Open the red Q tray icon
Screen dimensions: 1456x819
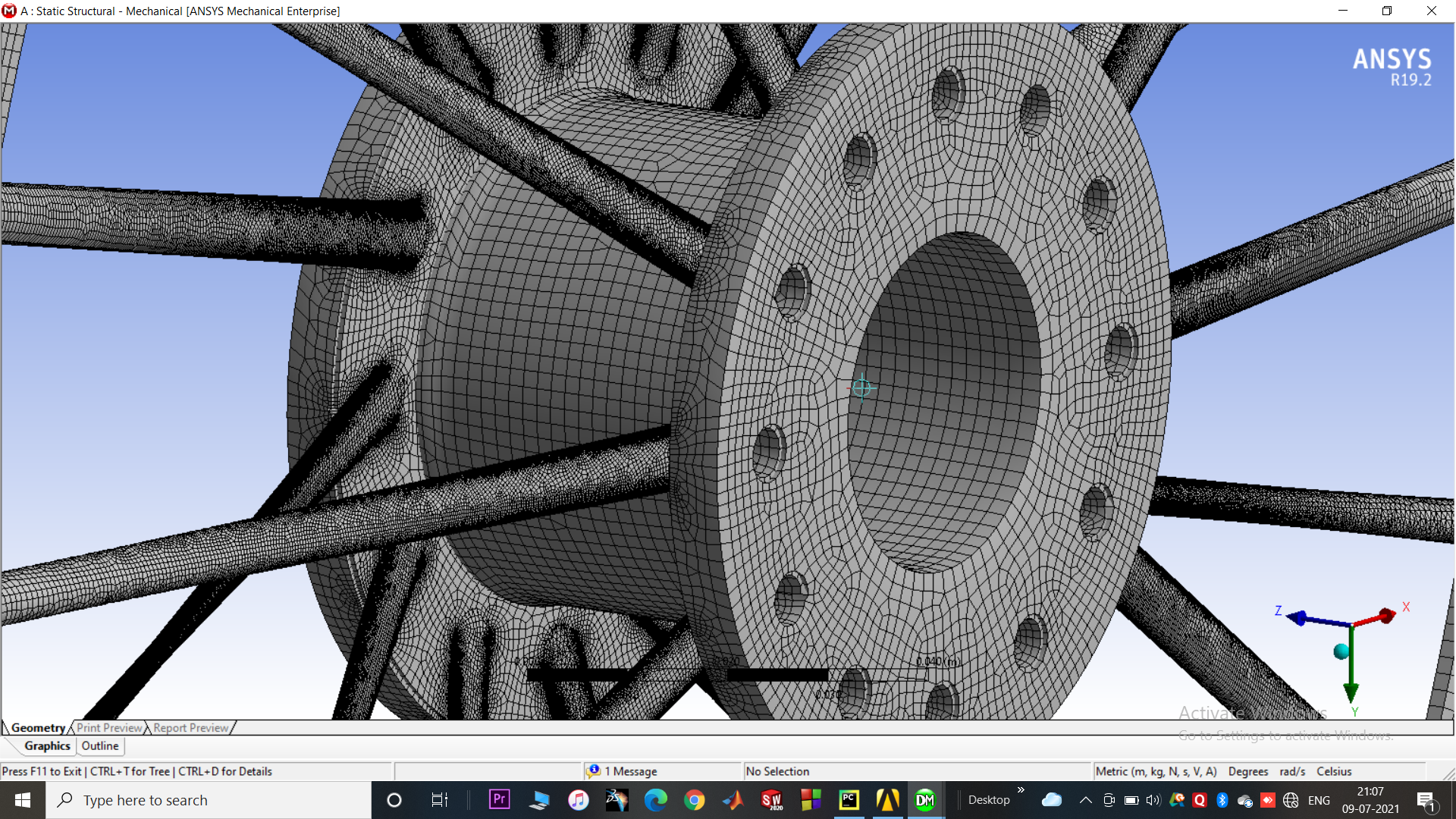tap(1199, 800)
